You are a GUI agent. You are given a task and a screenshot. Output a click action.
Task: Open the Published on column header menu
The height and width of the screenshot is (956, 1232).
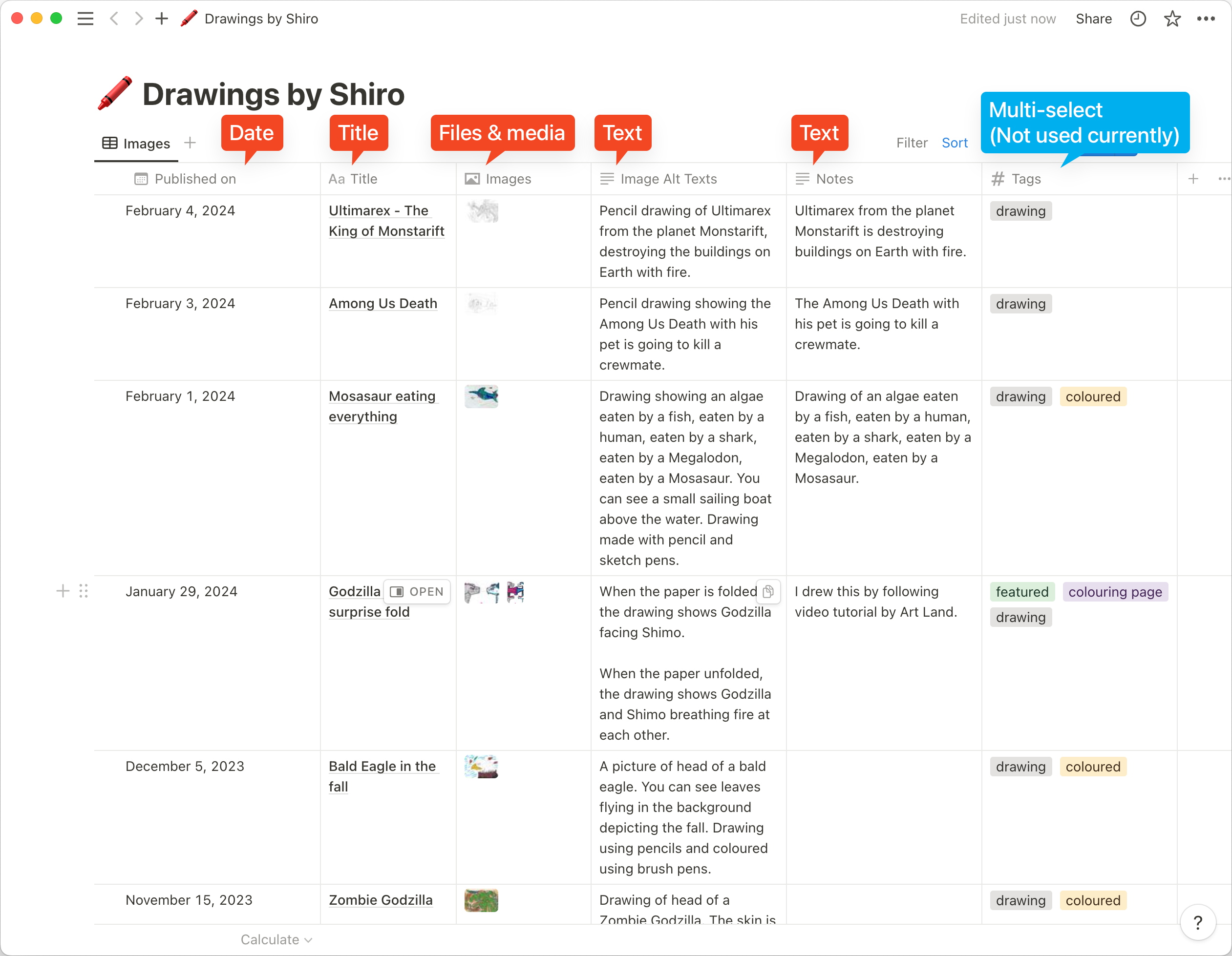coord(195,179)
